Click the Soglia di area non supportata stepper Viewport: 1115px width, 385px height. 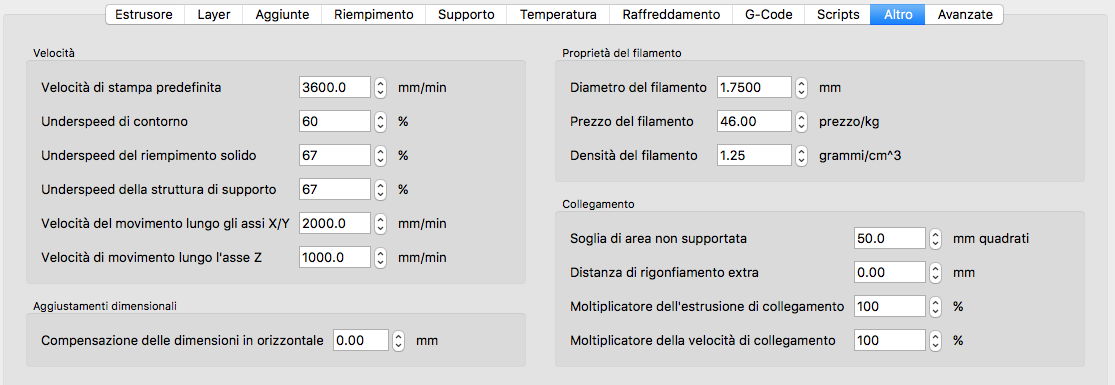point(935,238)
